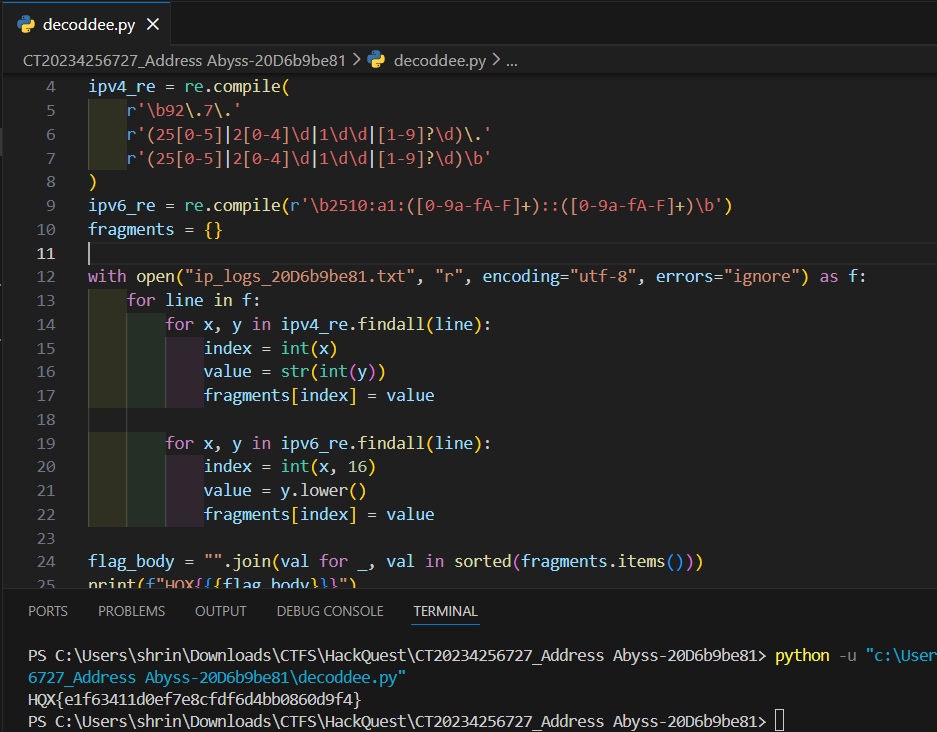The image size is (937, 732).
Task: Open the OUTPUT panel tab
Action: [x=220, y=611]
